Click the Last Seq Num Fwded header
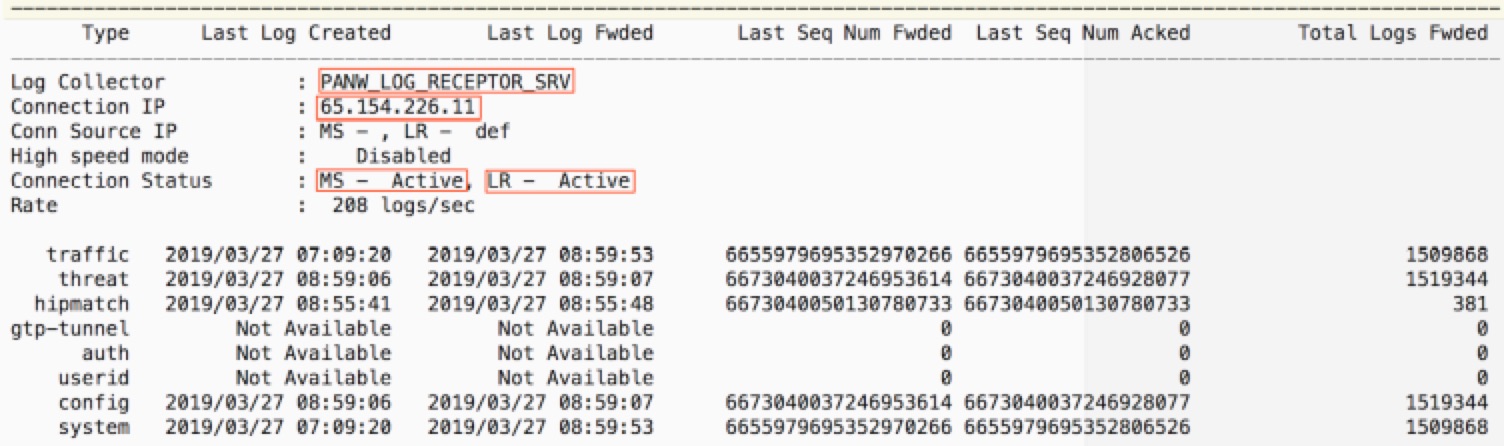This screenshot has width=1504, height=446. [844, 33]
